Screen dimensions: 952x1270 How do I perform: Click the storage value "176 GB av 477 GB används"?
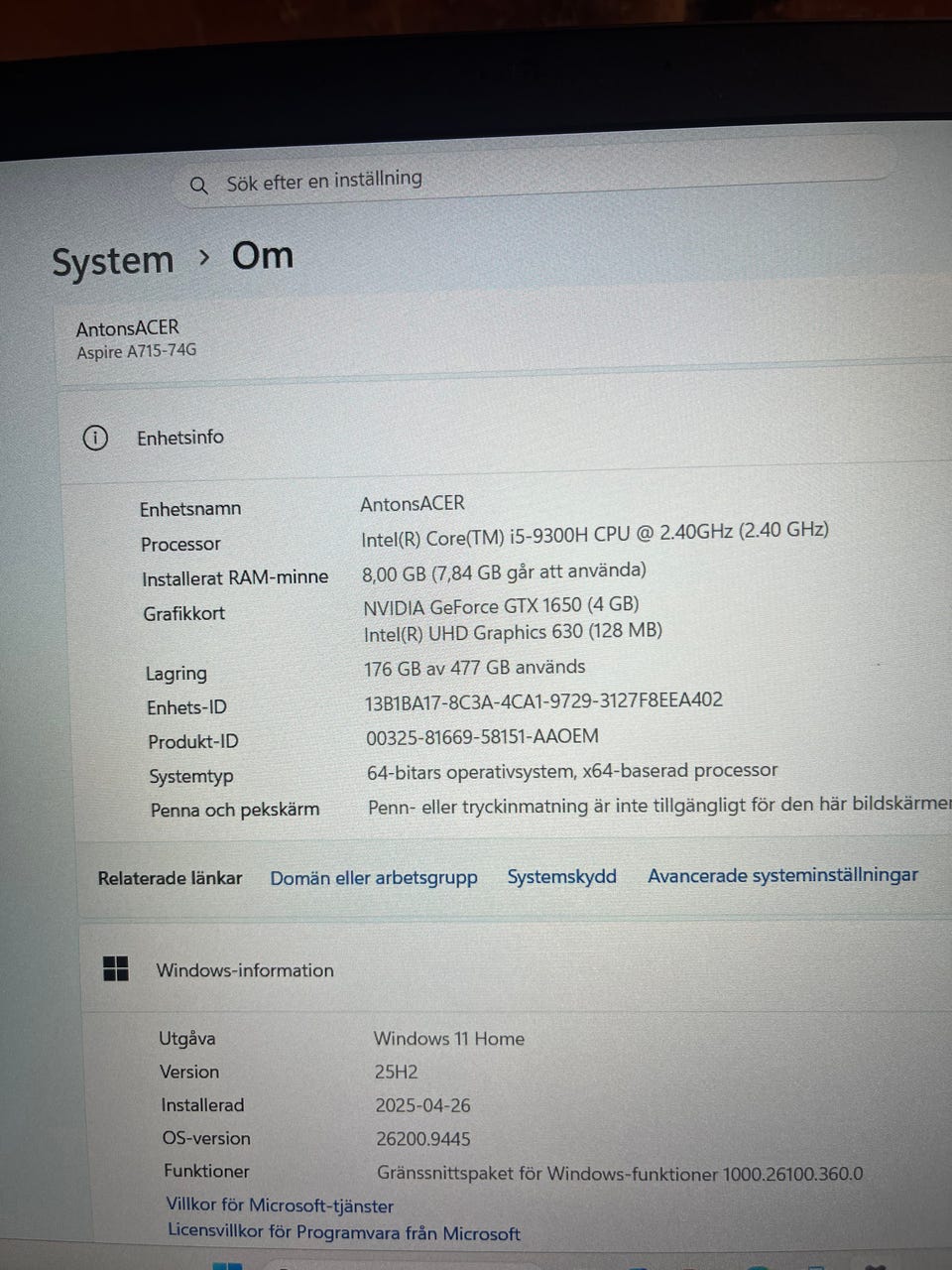(475, 668)
